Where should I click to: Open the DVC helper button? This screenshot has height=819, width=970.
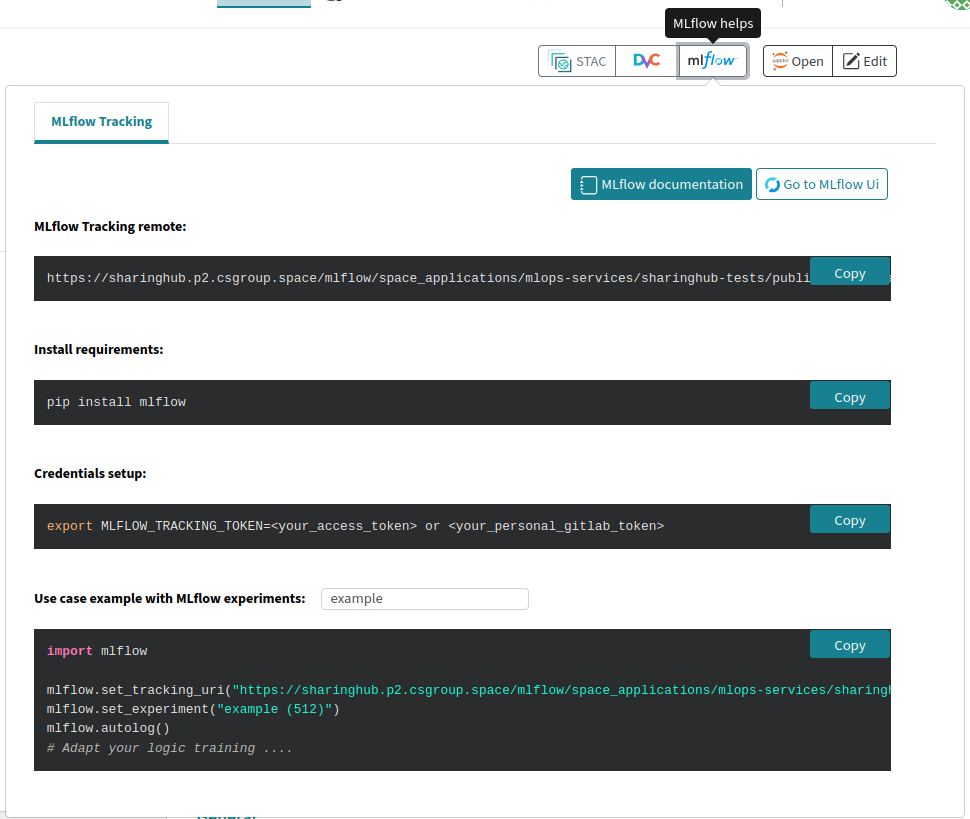[646, 61]
